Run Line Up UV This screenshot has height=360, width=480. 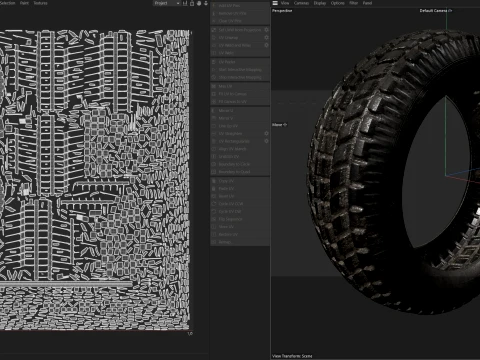pyautogui.click(x=240, y=126)
